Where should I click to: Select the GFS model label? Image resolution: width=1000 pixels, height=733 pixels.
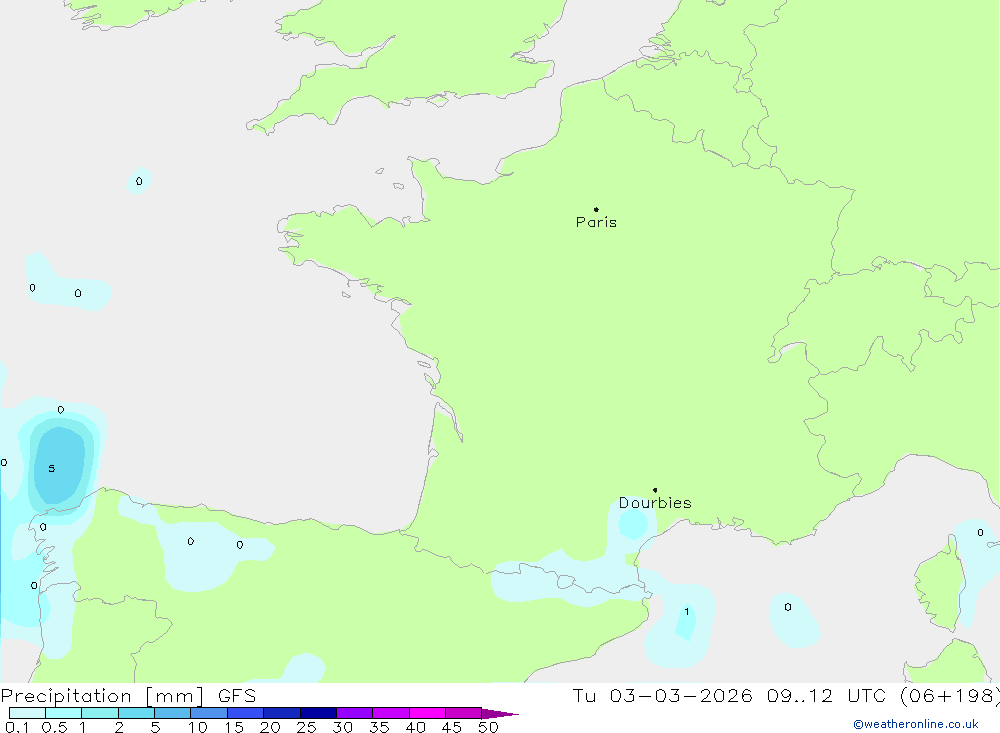237,696
